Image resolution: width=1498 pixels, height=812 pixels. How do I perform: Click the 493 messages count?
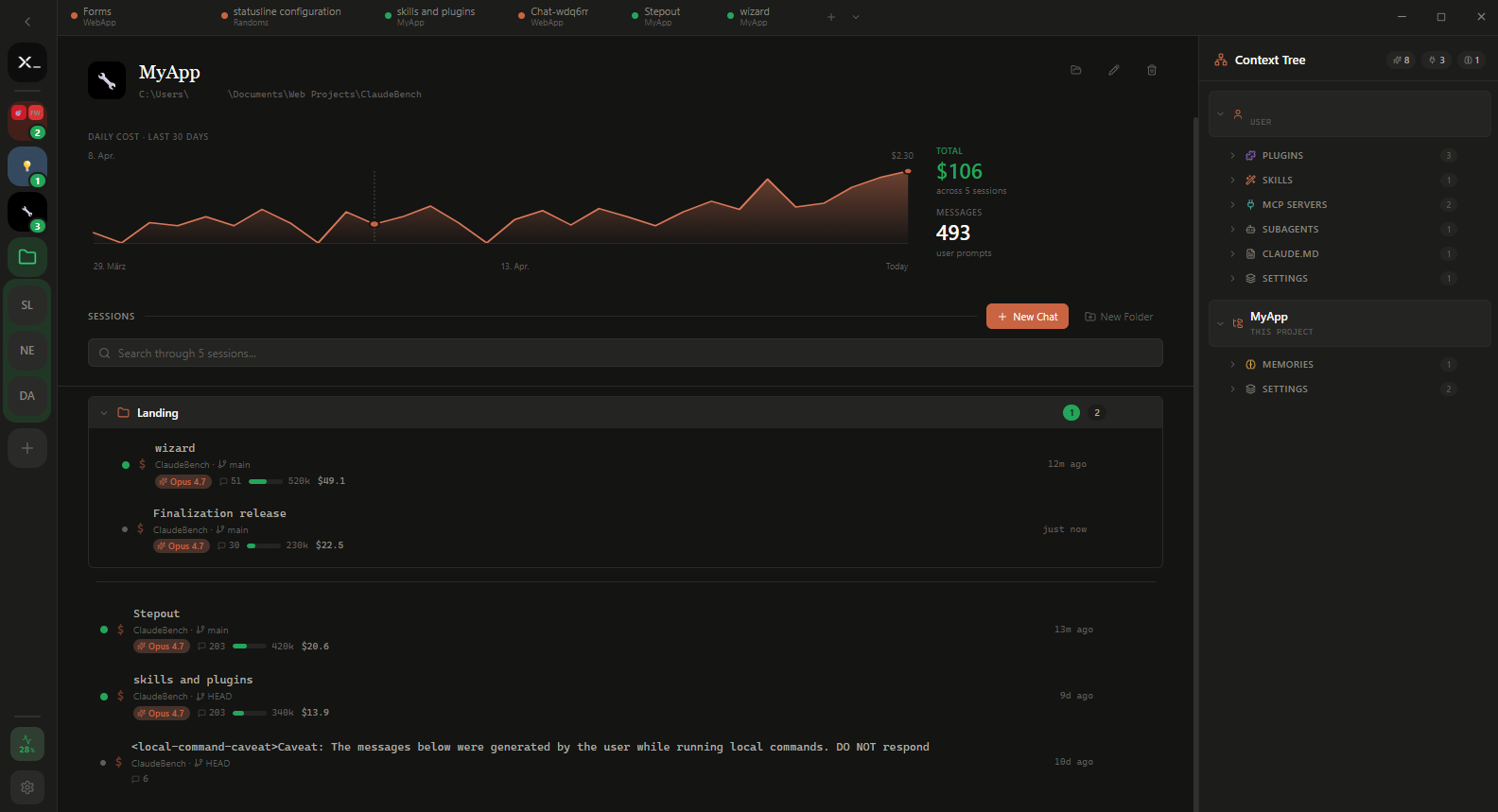pos(953,233)
